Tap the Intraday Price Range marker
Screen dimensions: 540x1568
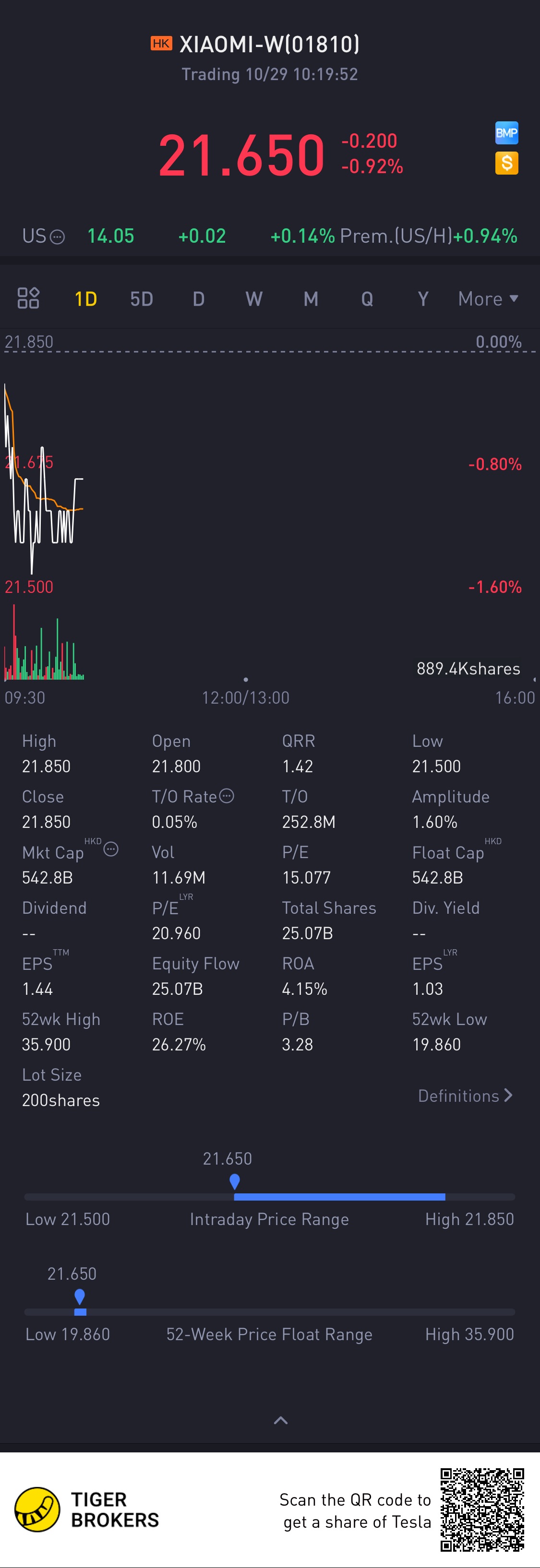tap(234, 1181)
